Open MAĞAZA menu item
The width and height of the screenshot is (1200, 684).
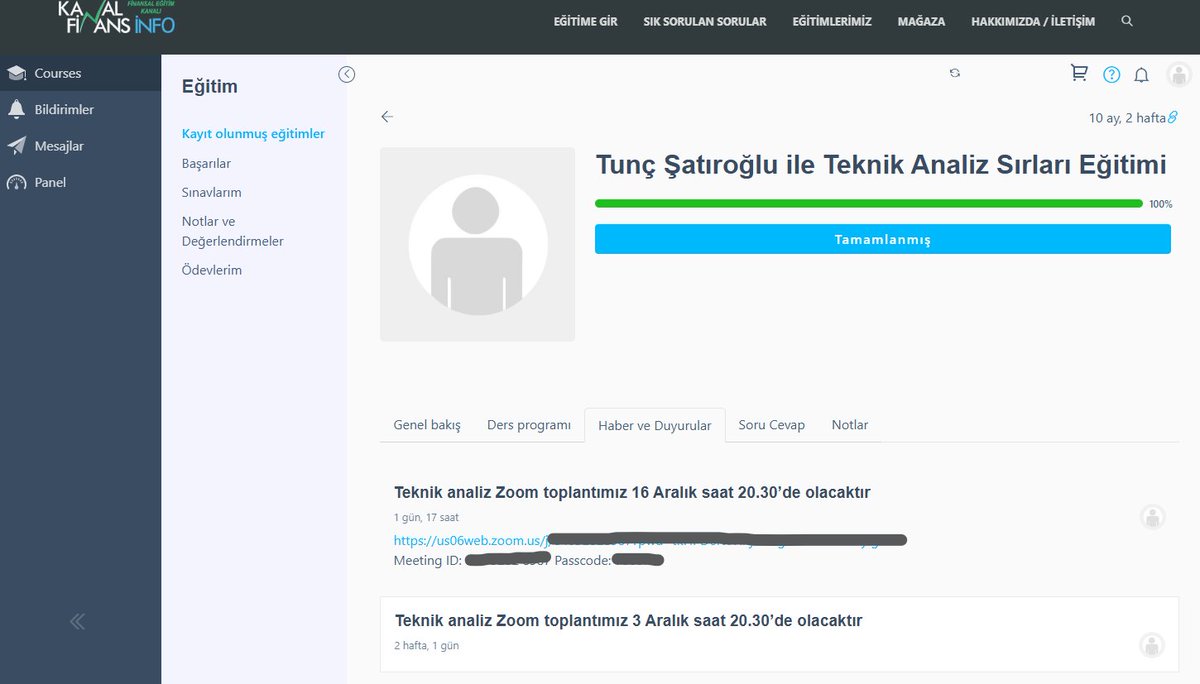(921, 21)
